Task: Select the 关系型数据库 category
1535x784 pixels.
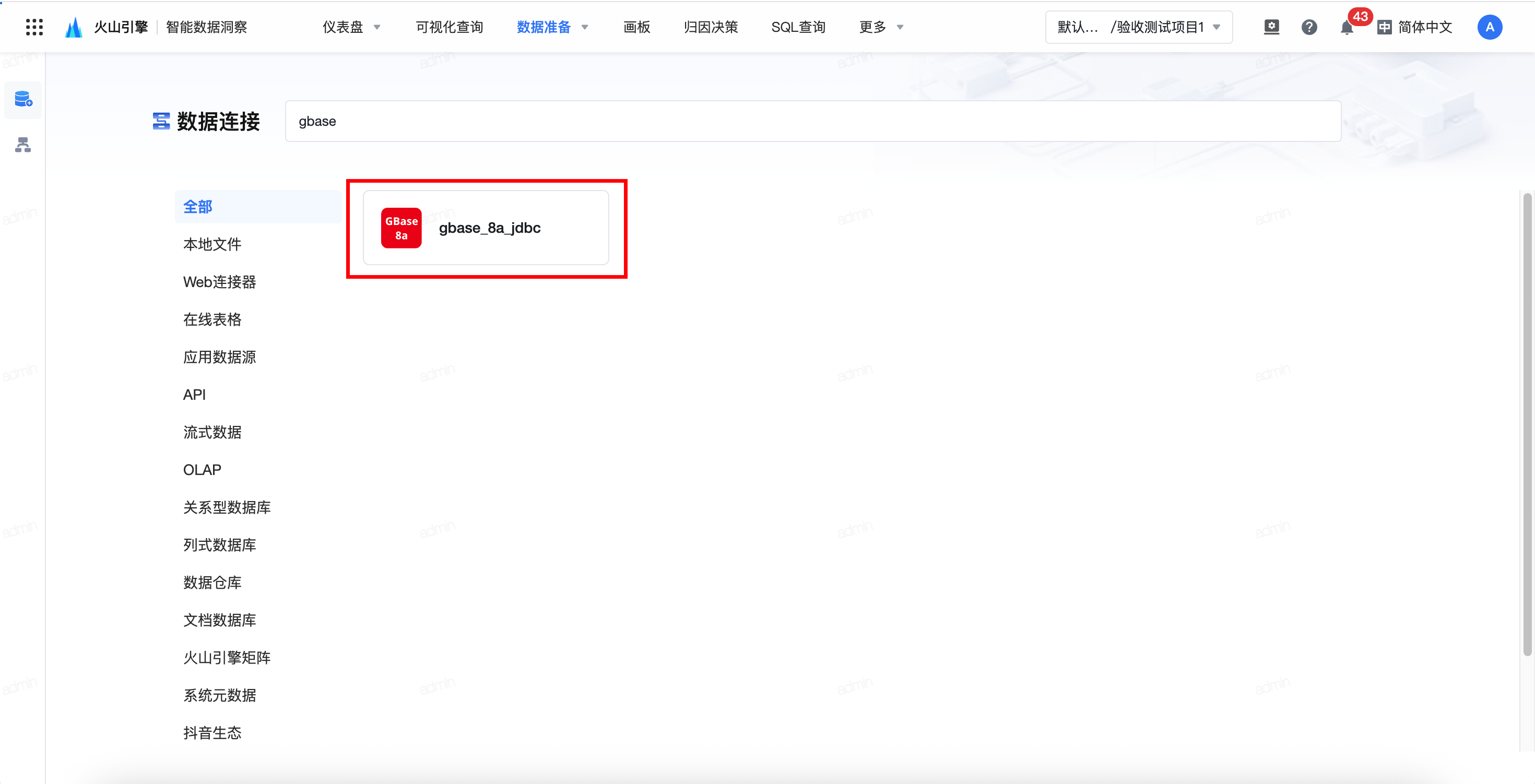Action: (x=227, y=507)
